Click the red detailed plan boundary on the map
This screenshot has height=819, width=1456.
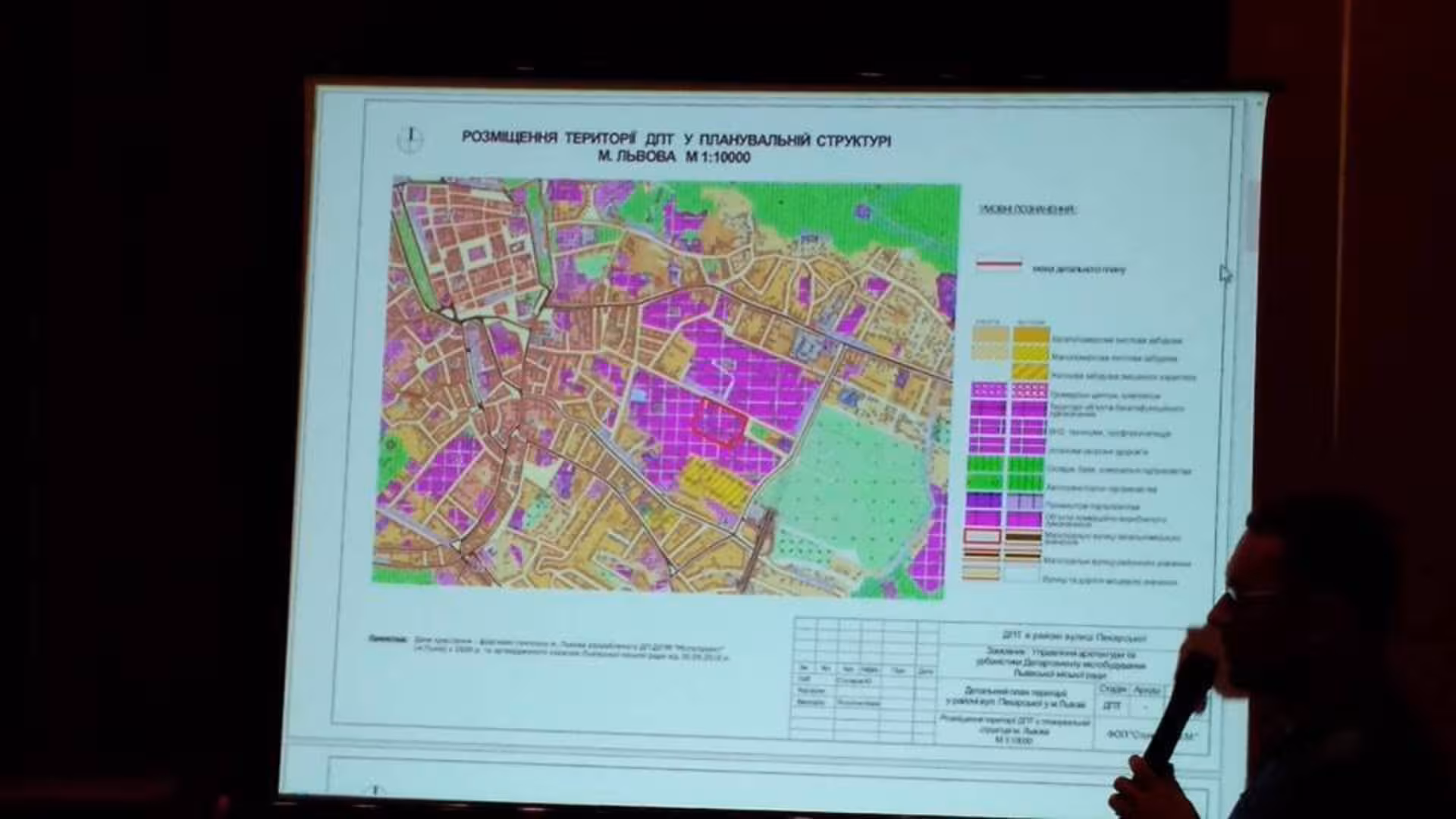[x=719, y=421]
